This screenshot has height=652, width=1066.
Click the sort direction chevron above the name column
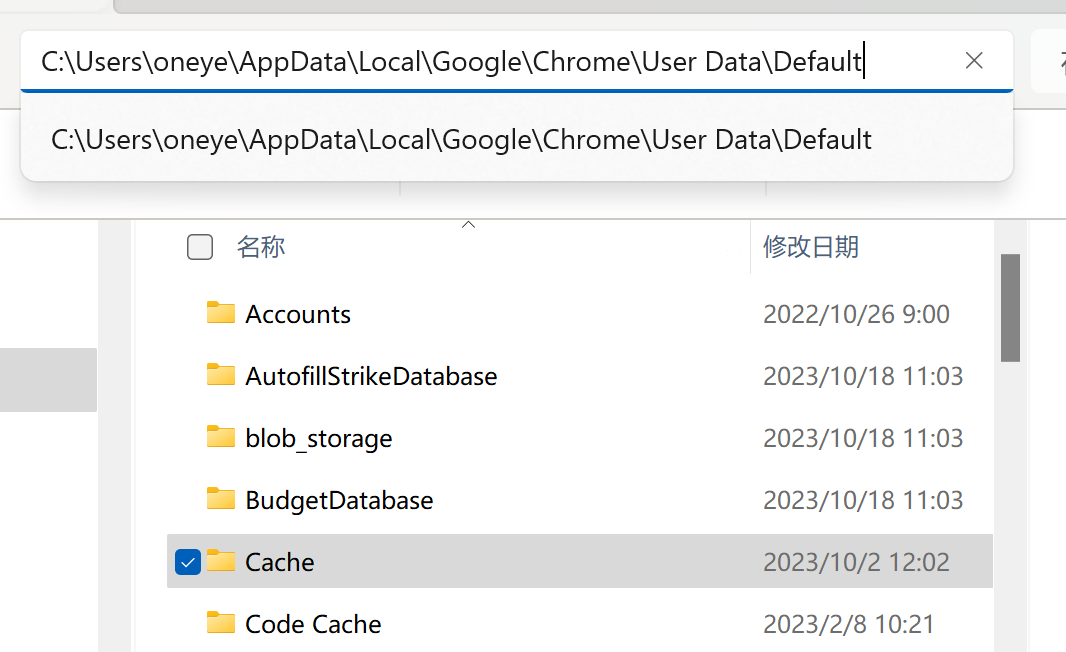468,224
